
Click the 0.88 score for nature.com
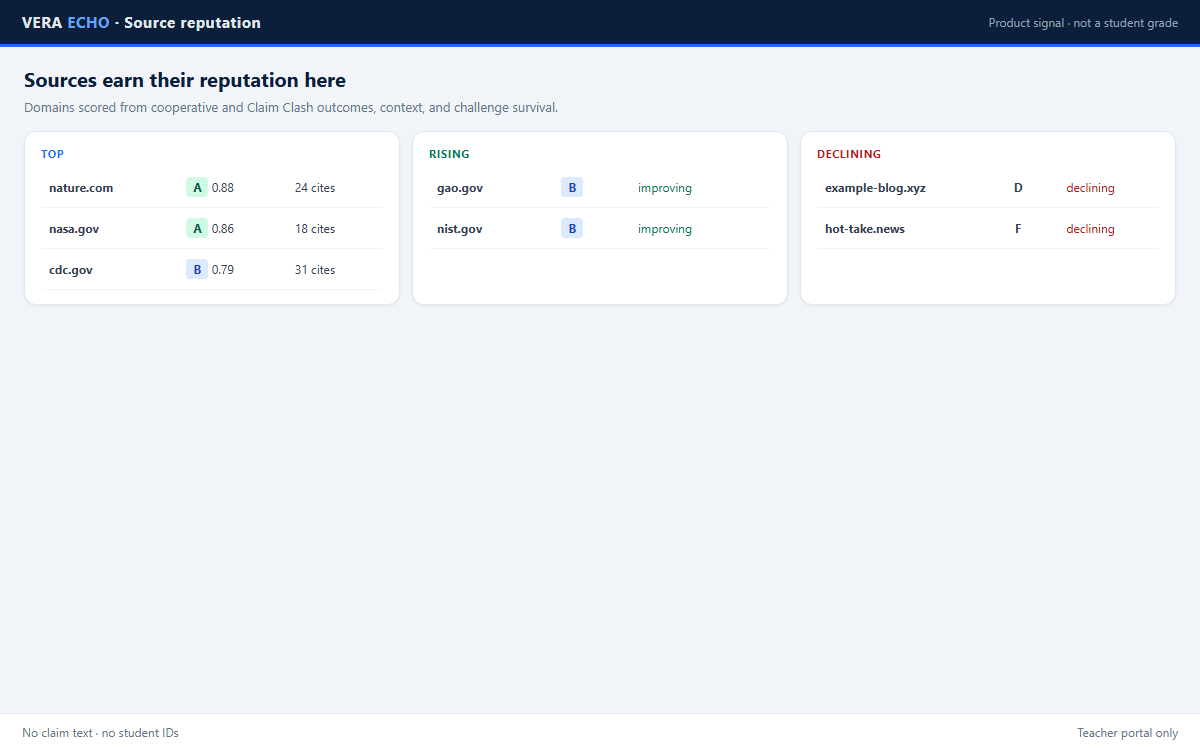223,188
